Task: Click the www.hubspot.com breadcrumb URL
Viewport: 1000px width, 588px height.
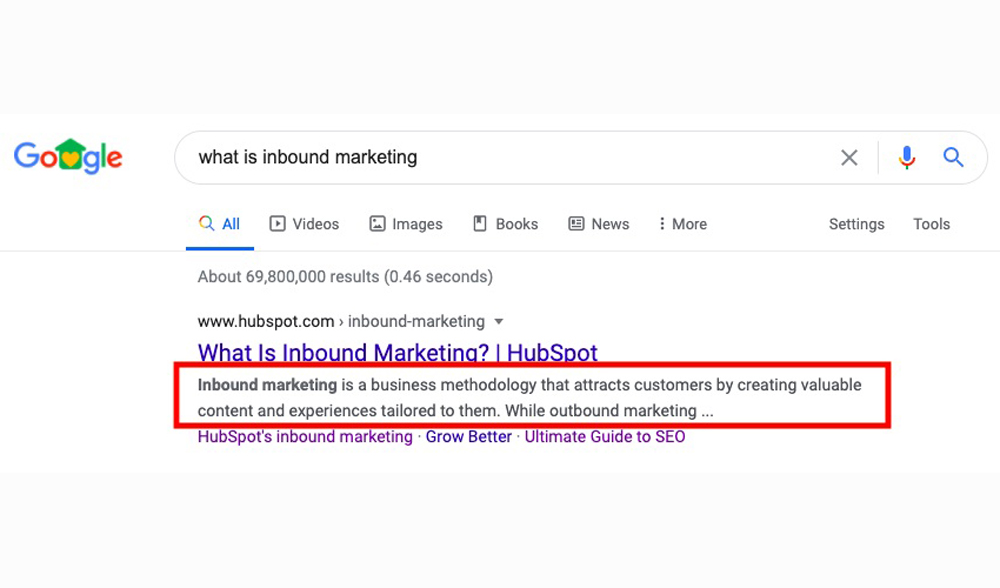Action: coord(341,321)
